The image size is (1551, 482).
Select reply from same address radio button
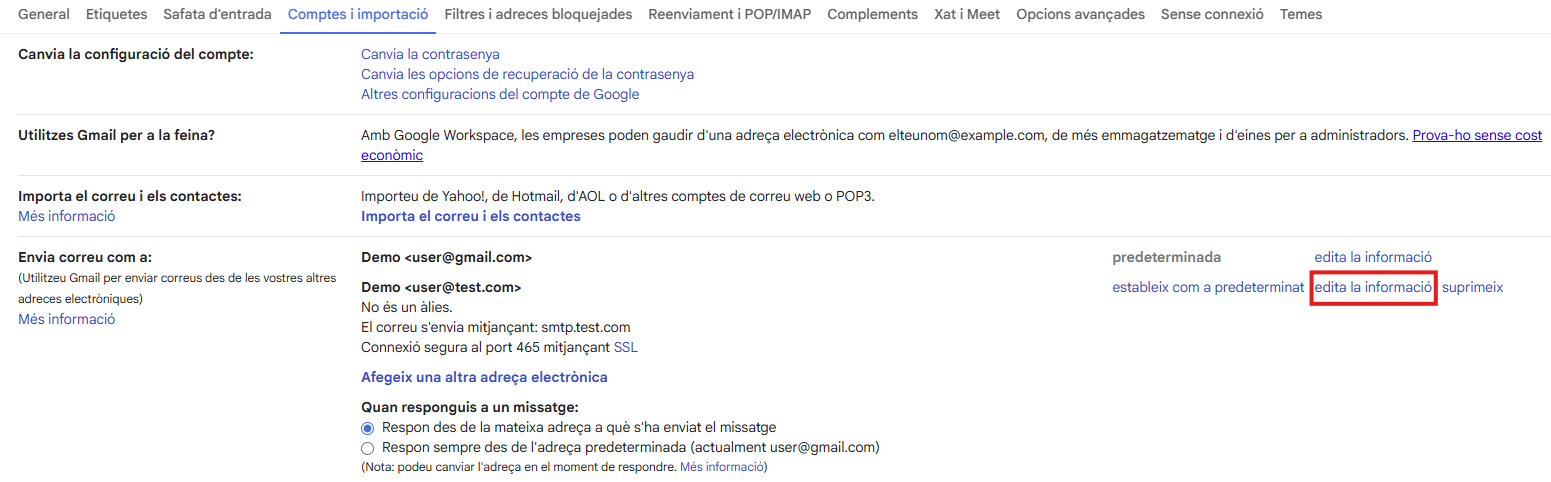pyautogui.click(x=367, y=428)
